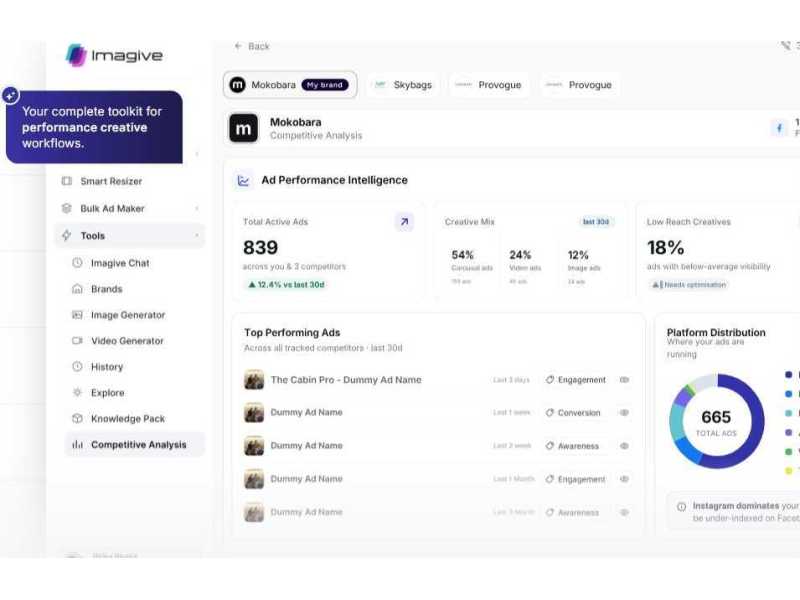Click the 'Needs optimisation' badge
This screenshot has height=600, width=800.
pos(689,285)
